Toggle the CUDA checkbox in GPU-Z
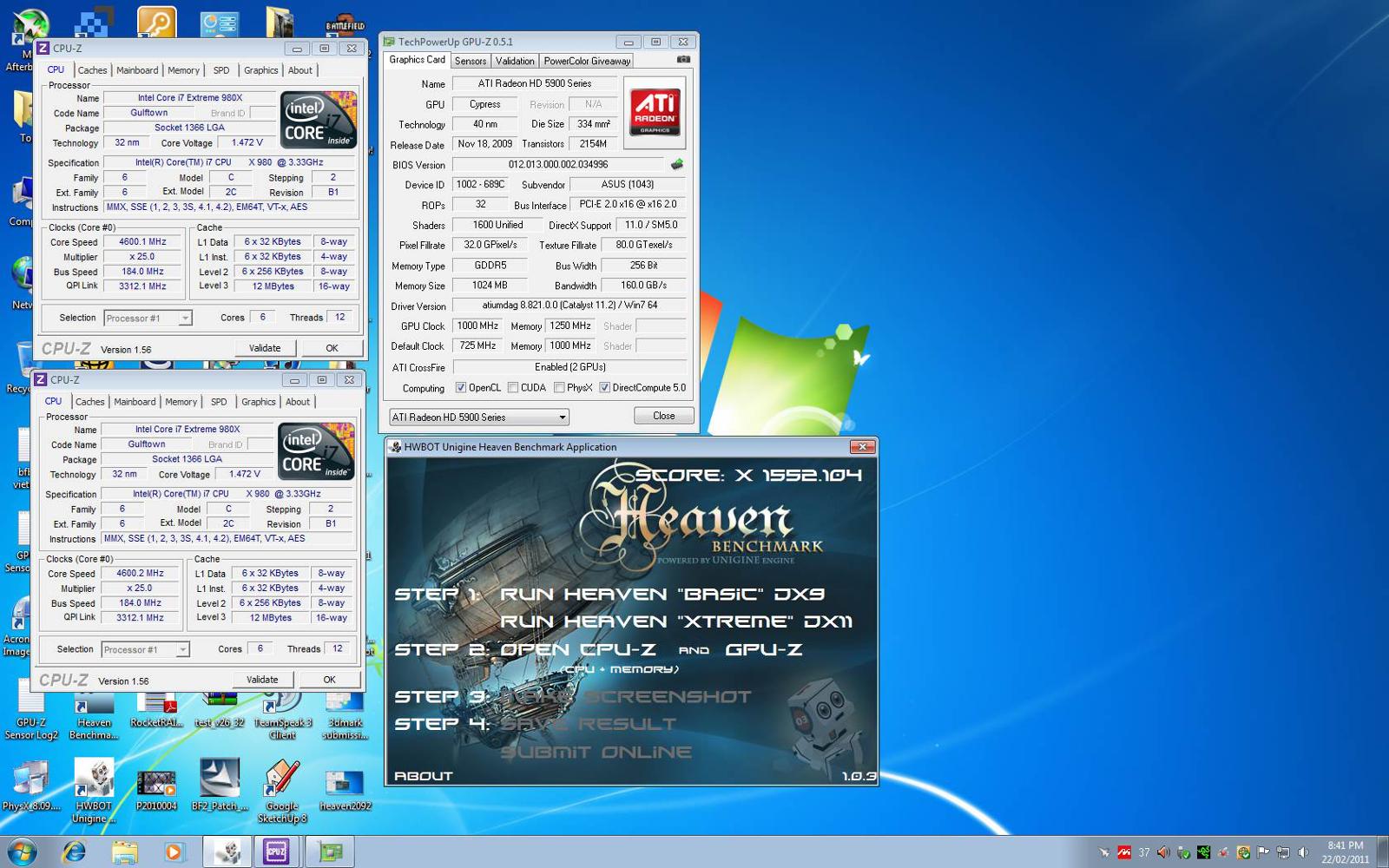The height and width of the screenshot is (868, 1389). (513, 388)
